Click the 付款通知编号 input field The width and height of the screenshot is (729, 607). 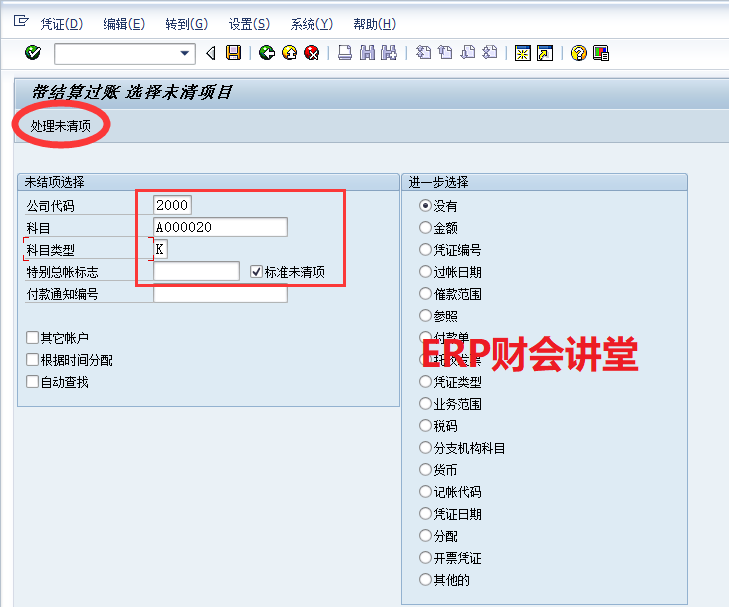pos(220,293)
